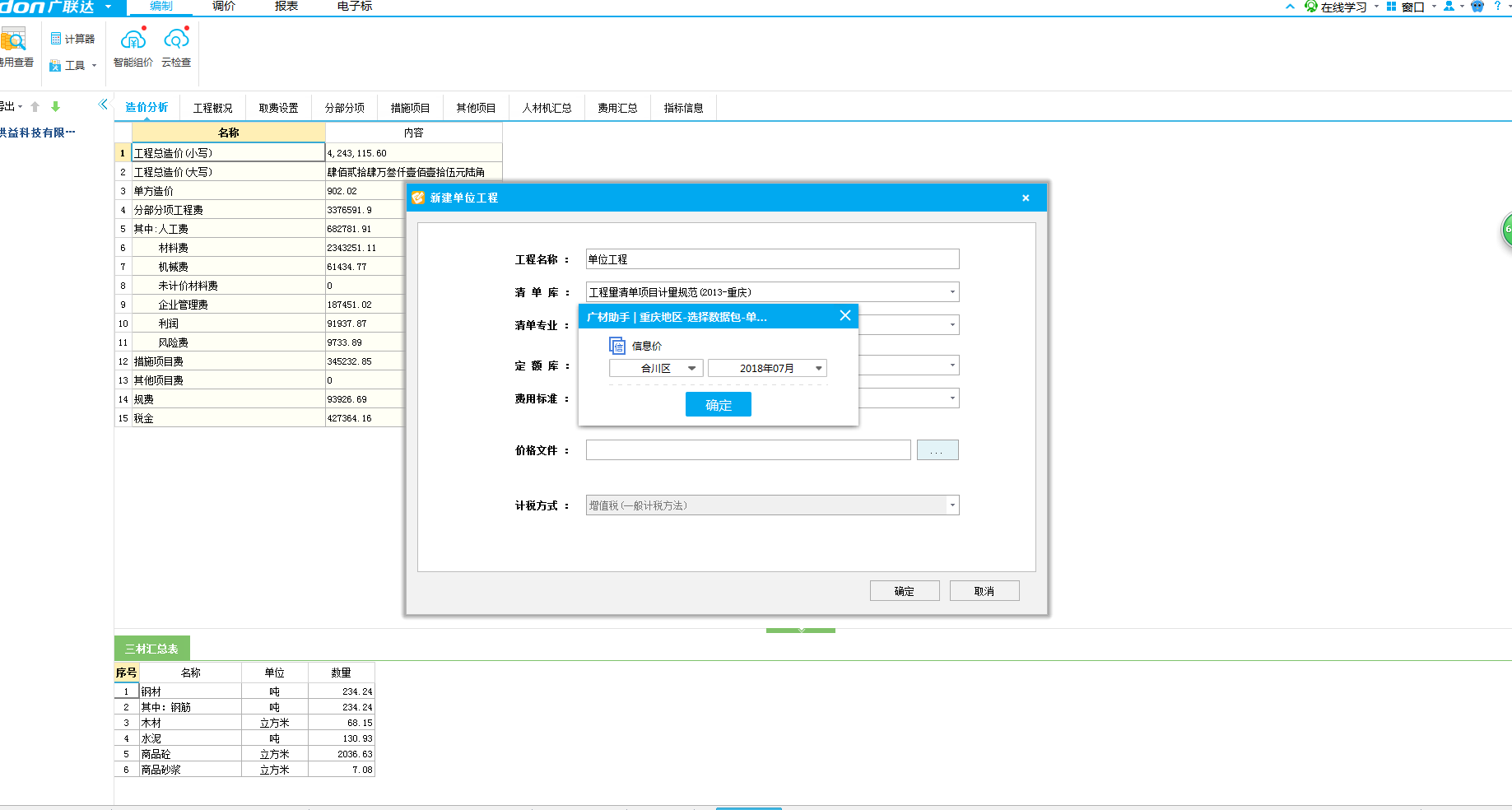The width and height of the screenshot is (1512, 810).
Task: Select the 税金 row
Action: coord(259,418)
